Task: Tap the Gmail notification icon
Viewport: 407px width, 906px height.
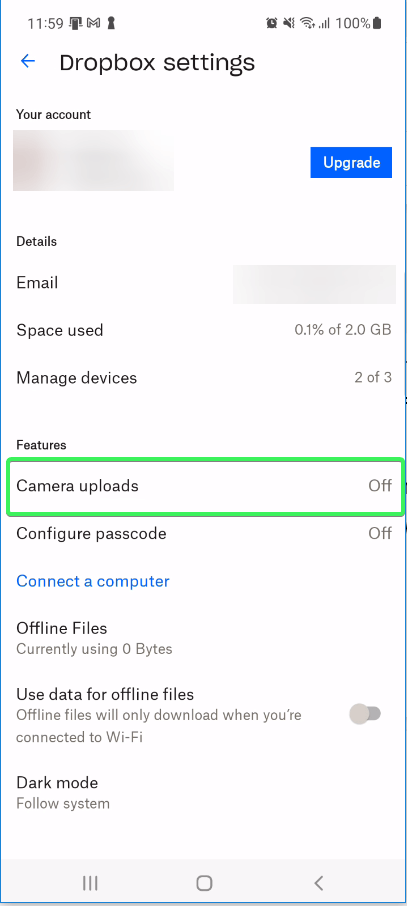Action: [93, 23]
